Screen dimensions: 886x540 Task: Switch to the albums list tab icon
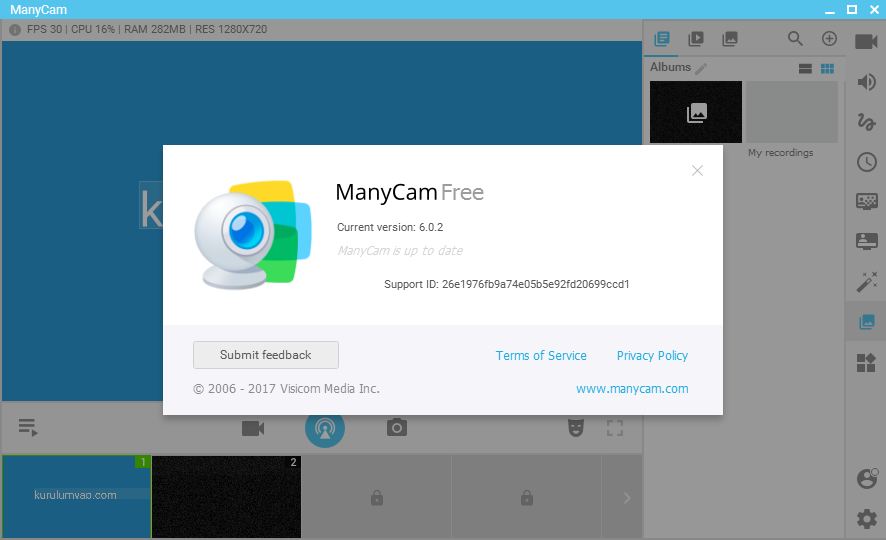tap(662, 38)
